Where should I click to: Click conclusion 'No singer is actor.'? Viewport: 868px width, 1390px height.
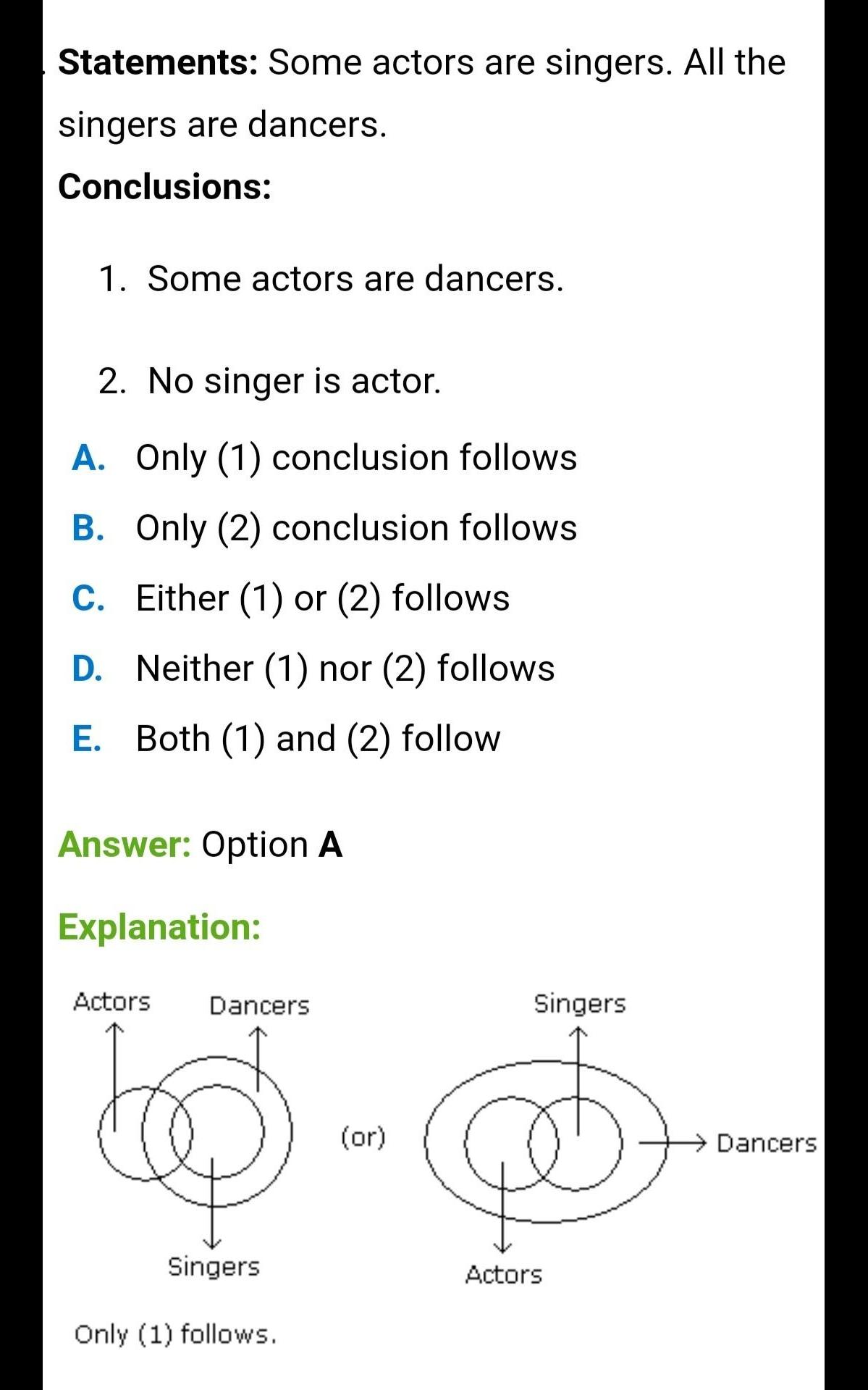[294, 381]
